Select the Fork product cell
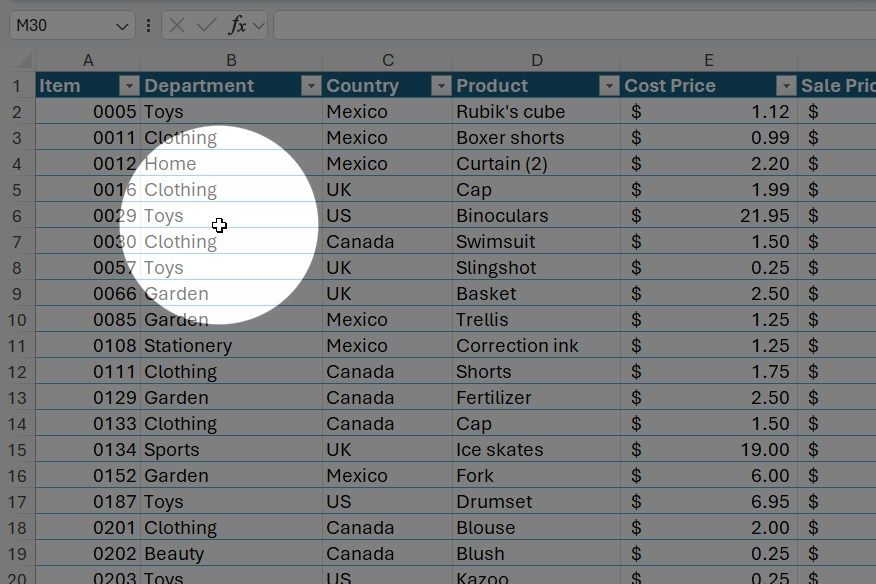This screenshot has height=584, width=876. click(536, 476)
